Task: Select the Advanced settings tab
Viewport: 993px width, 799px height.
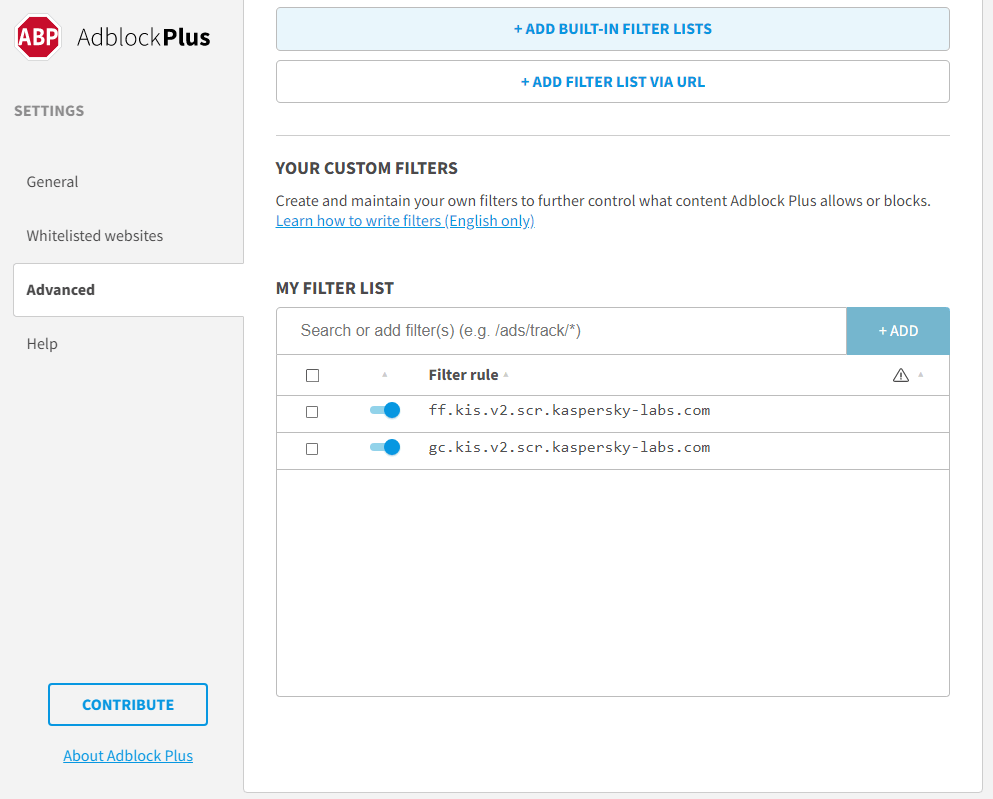Action: [129, 290]
